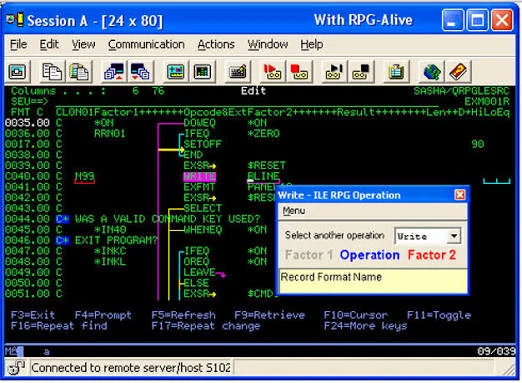Open the Window menu

(268, 44)
